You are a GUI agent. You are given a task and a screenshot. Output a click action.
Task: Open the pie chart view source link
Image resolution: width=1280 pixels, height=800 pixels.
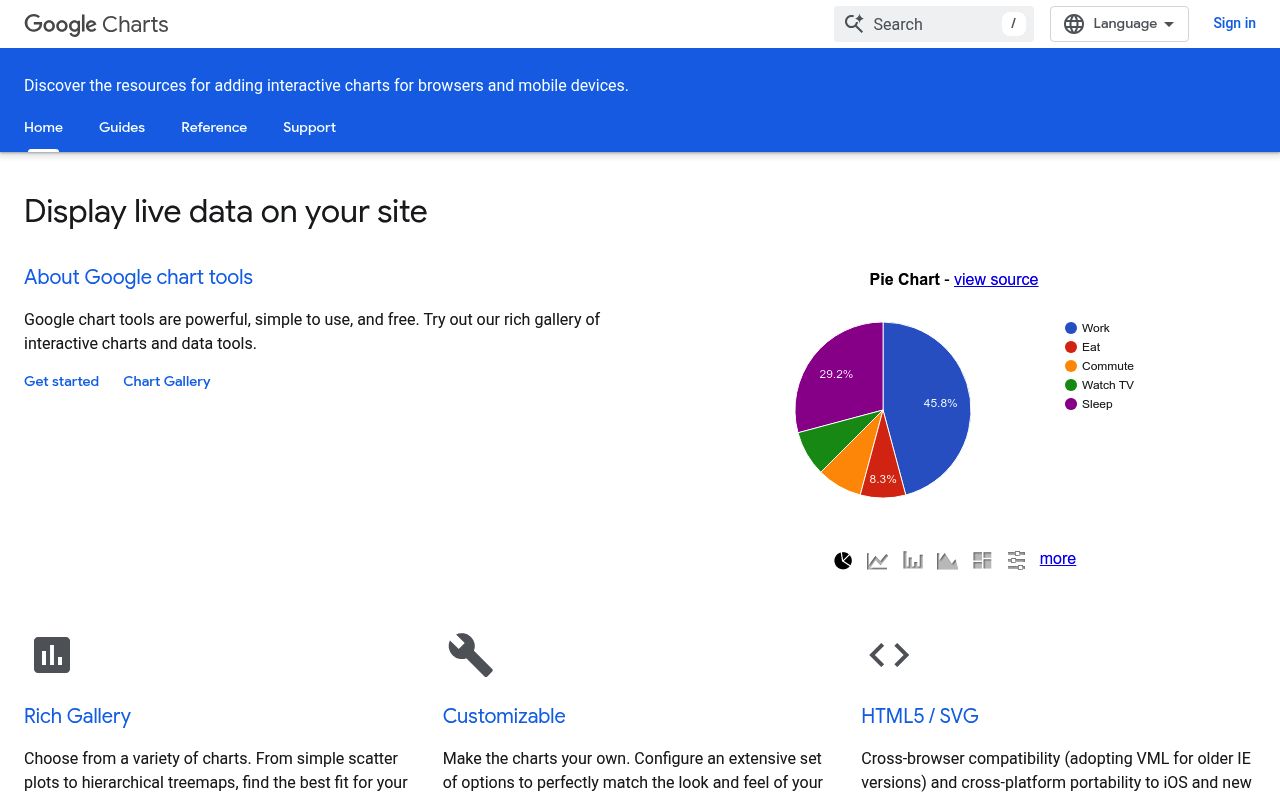point(996,279)
